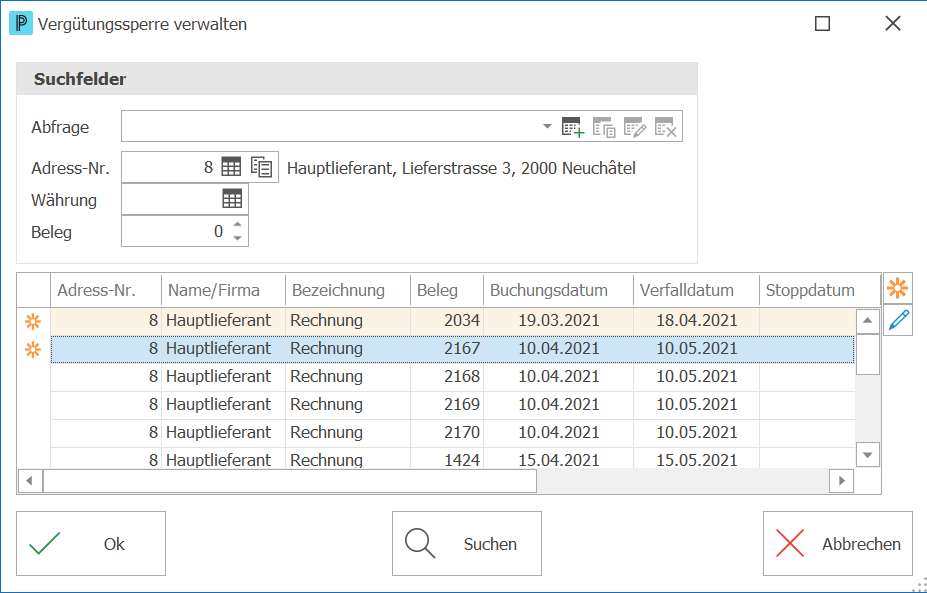
Task: Click the grid's vertical scroll down arrow
Action: [867, 455]
